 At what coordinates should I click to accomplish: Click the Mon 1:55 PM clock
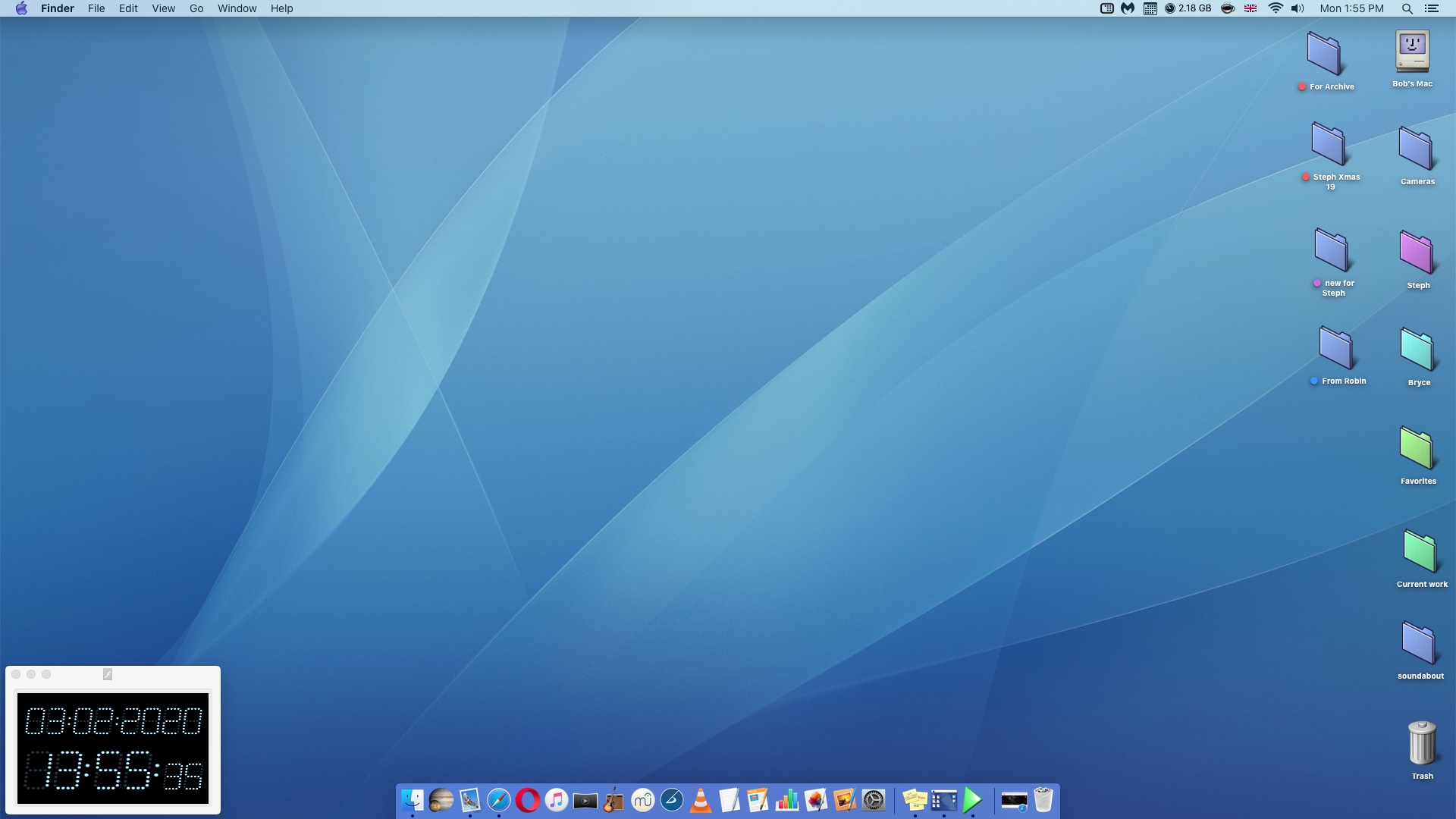(1351, 8)
